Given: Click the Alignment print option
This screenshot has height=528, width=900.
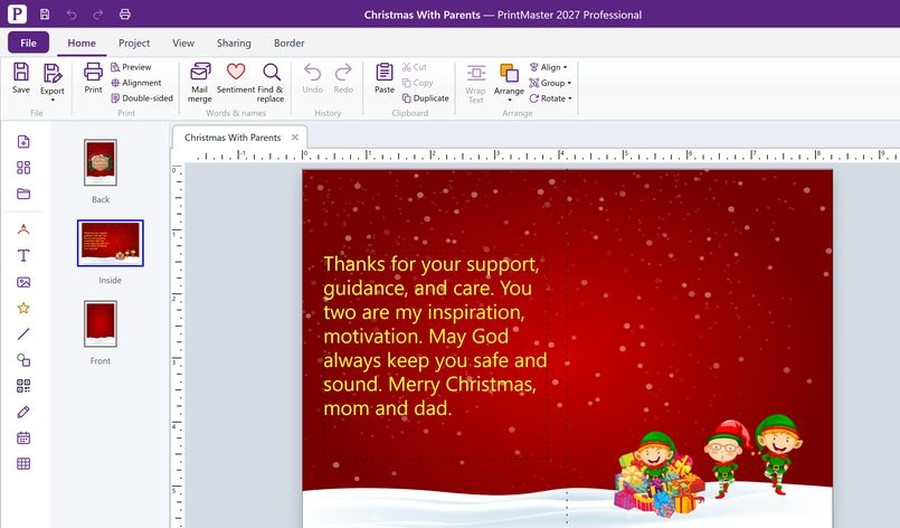Looking at the screenshot, I should pos(136,83).
